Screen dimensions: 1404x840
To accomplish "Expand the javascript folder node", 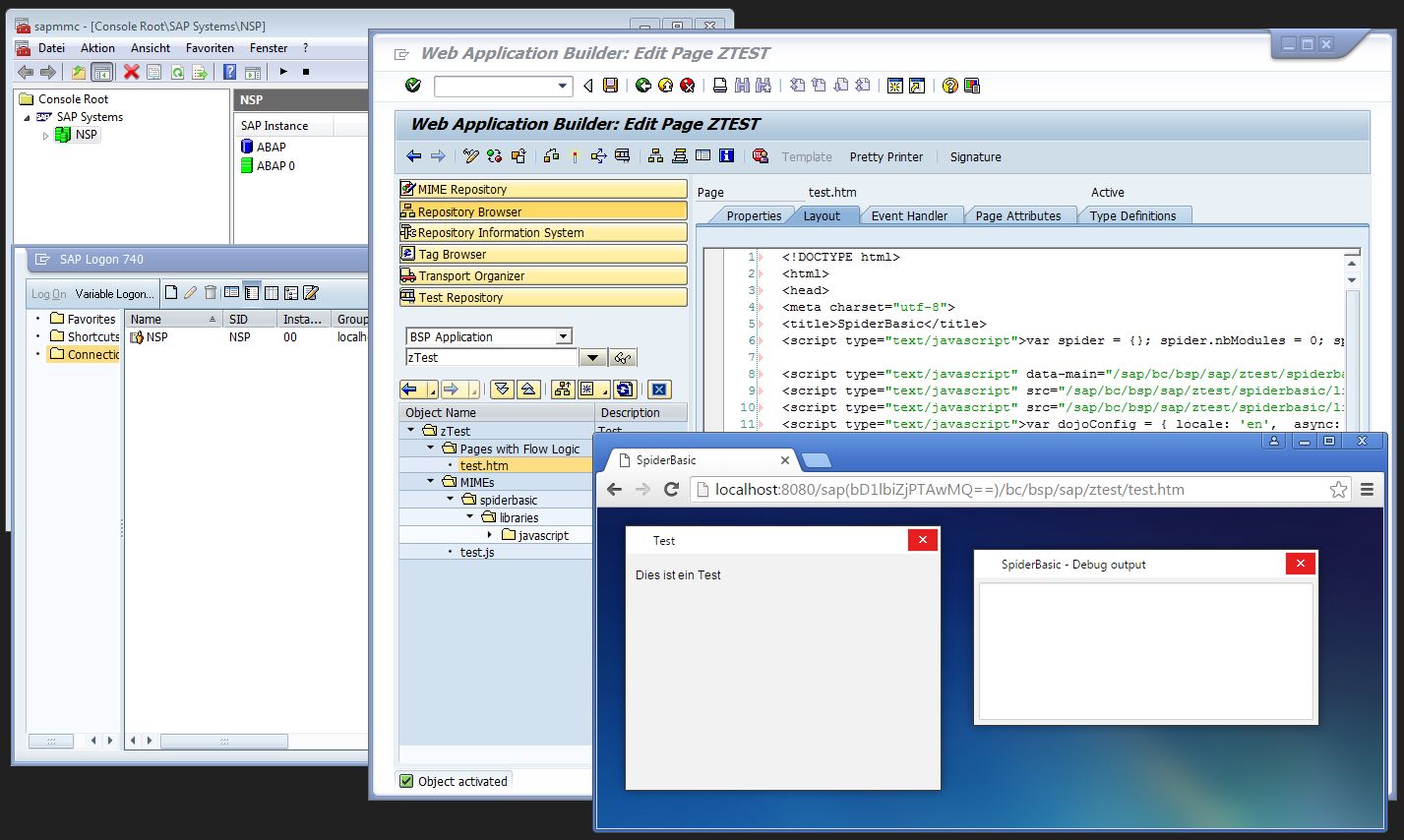I will tap(489, 535).
